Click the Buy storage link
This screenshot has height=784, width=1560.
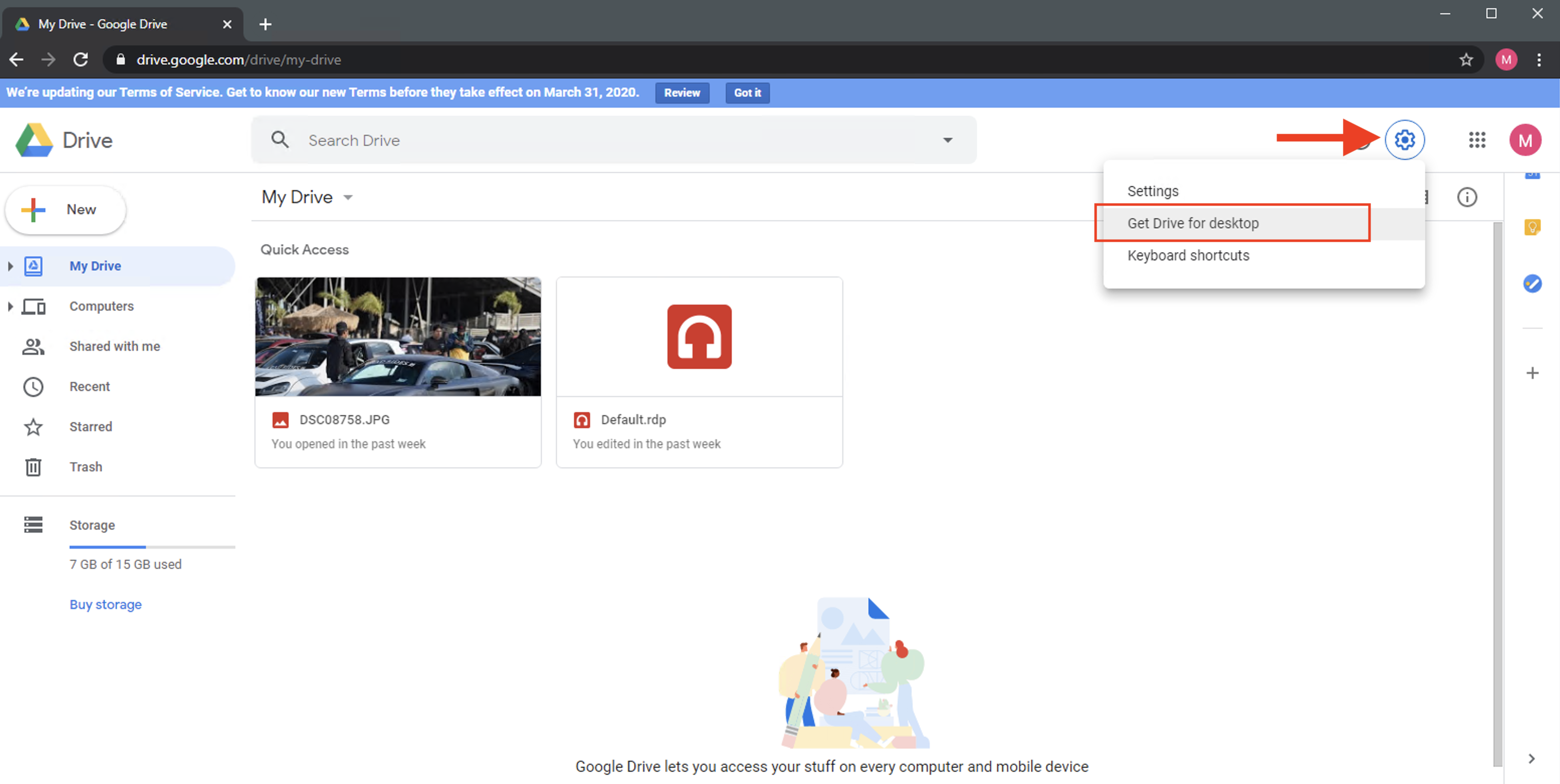coord(106,604)
